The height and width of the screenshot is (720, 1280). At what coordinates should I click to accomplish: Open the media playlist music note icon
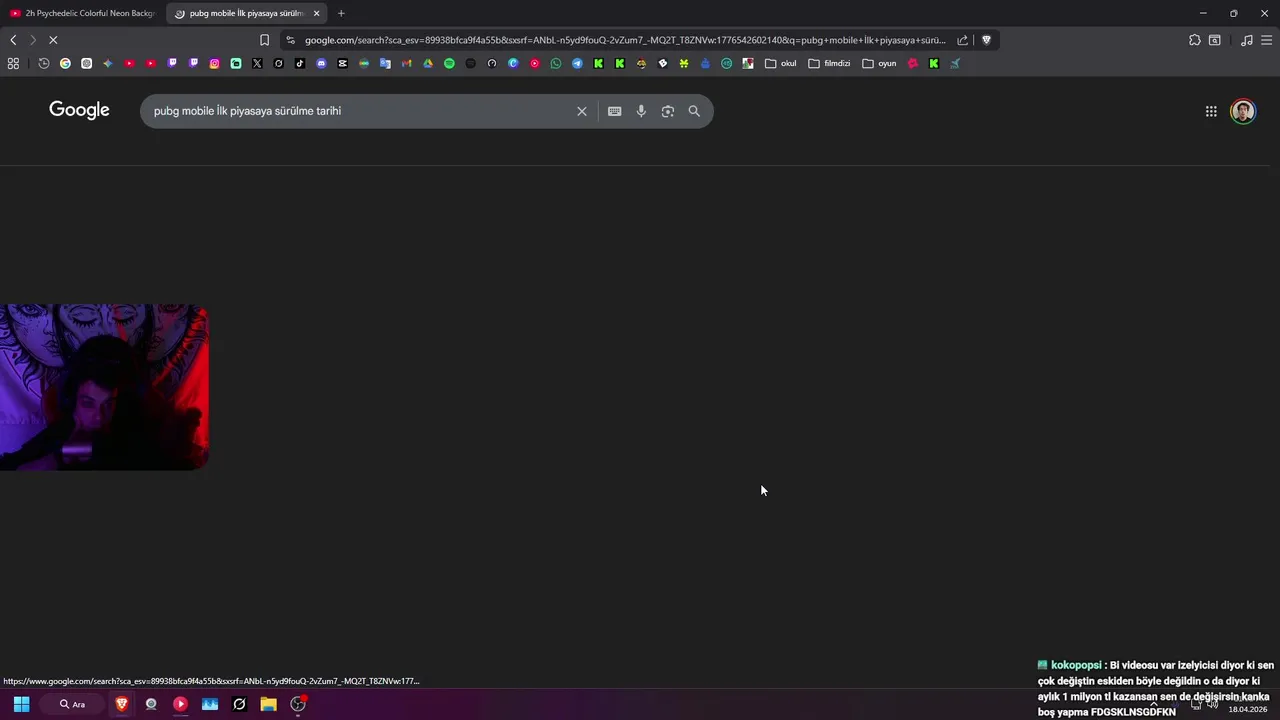click(x=1246, y=40)
